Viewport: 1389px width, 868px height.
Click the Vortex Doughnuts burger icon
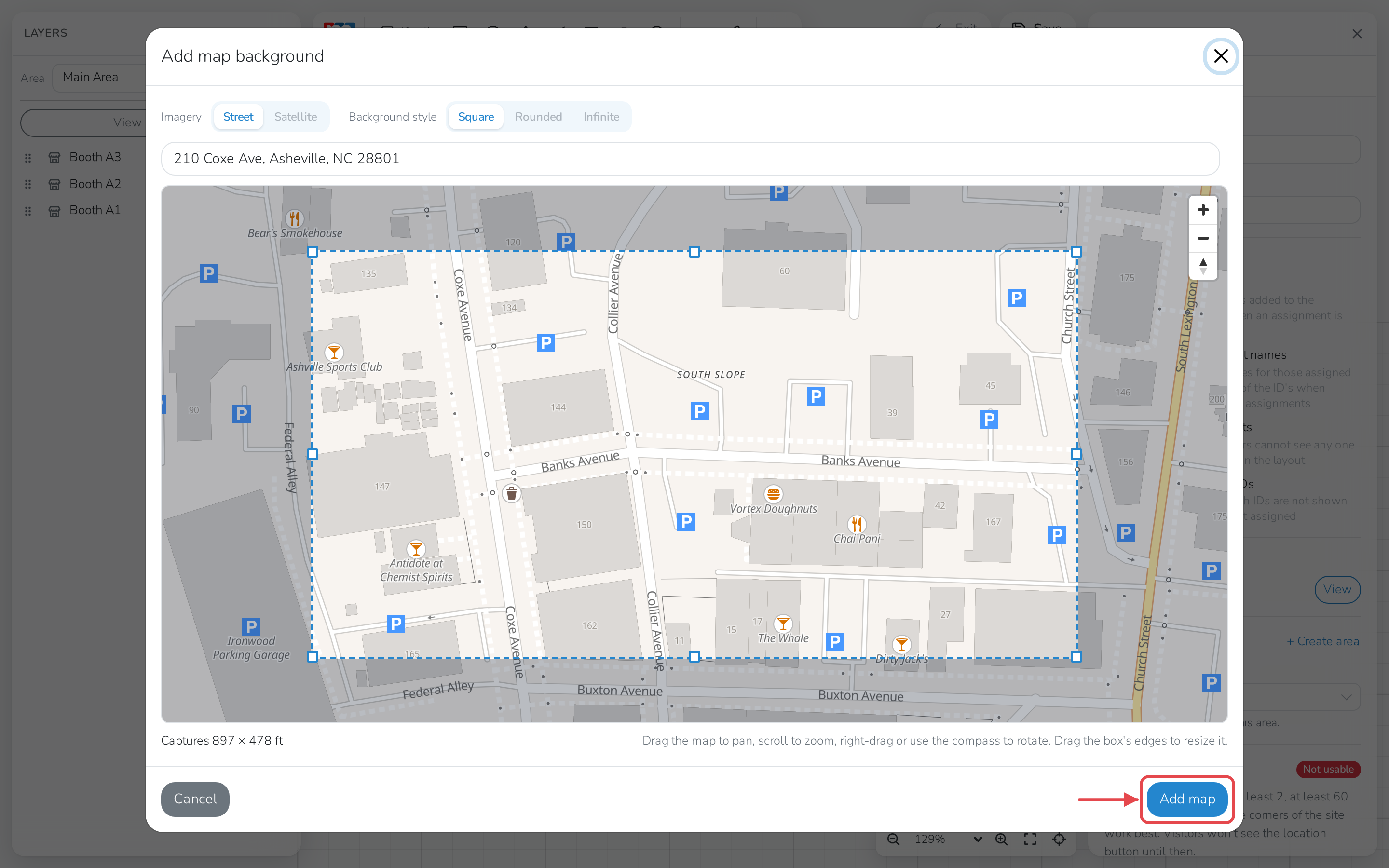tap(773, 494)
